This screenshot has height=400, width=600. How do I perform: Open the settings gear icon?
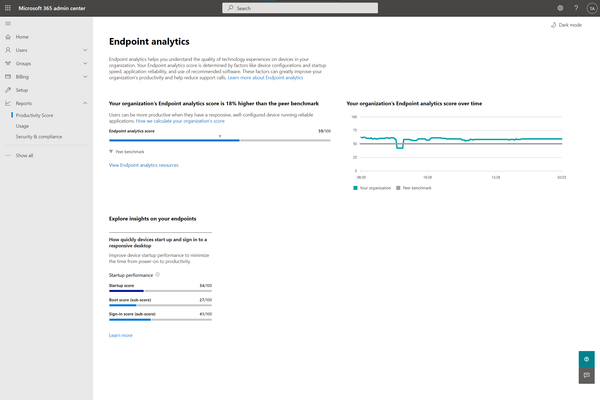pos(560,8)
